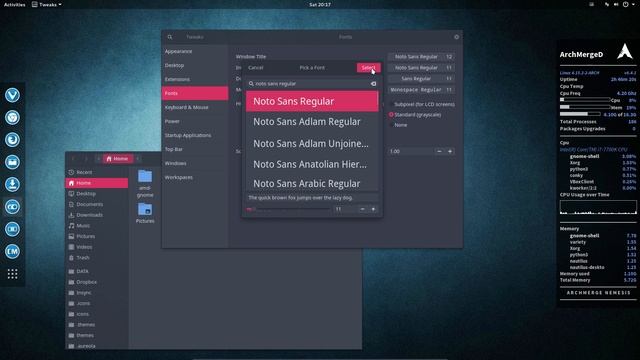Decrease scaling factor 1.00 with minus
The height and width of the screenshot is (360, 640).
click(439, 151)
